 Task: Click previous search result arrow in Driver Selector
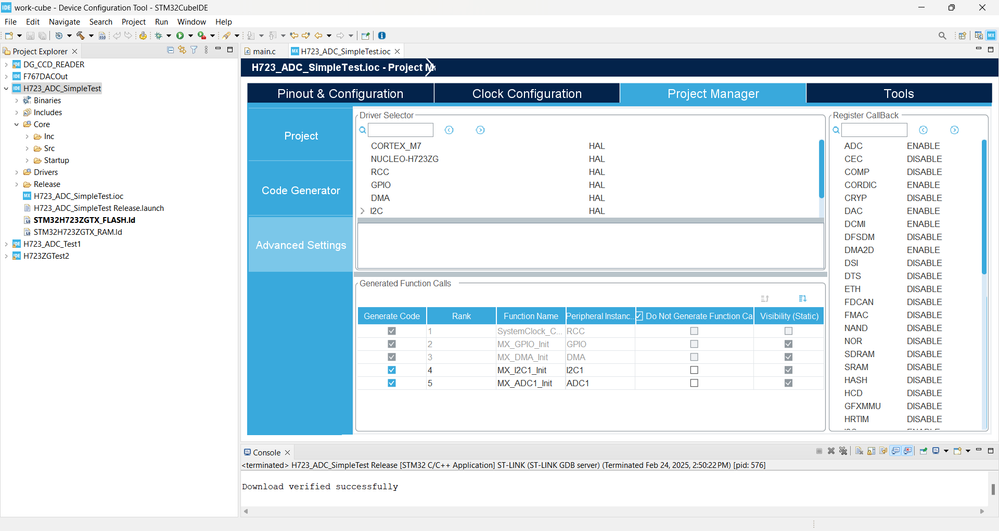point(449,130)
